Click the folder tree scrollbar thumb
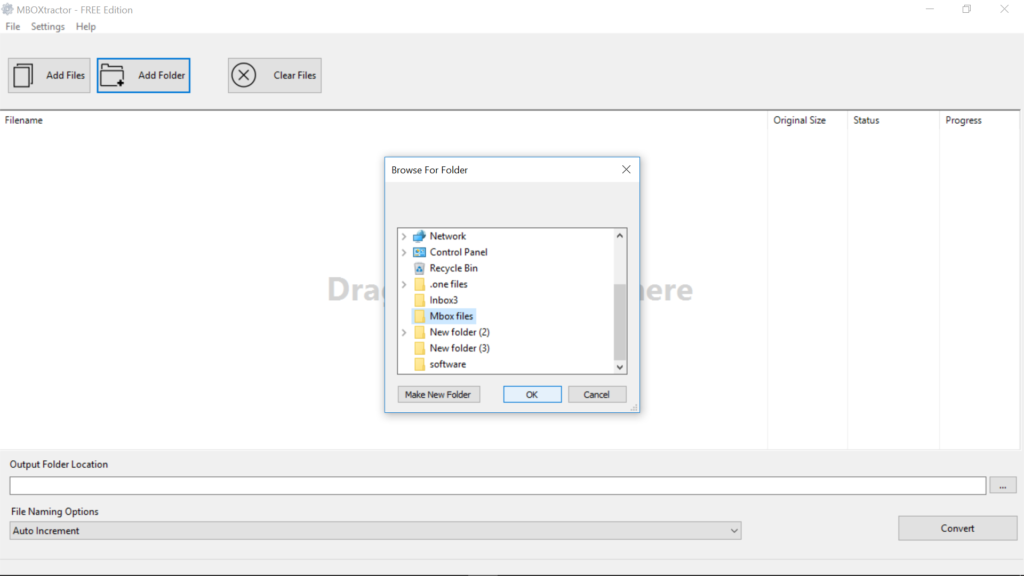This screenshot has height=576, width=1024. click(620, 322)
